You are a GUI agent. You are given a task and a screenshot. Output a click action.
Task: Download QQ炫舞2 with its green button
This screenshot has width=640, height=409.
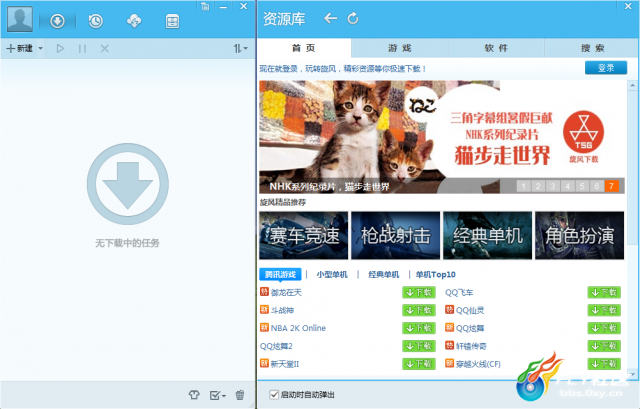click(419, 346)
